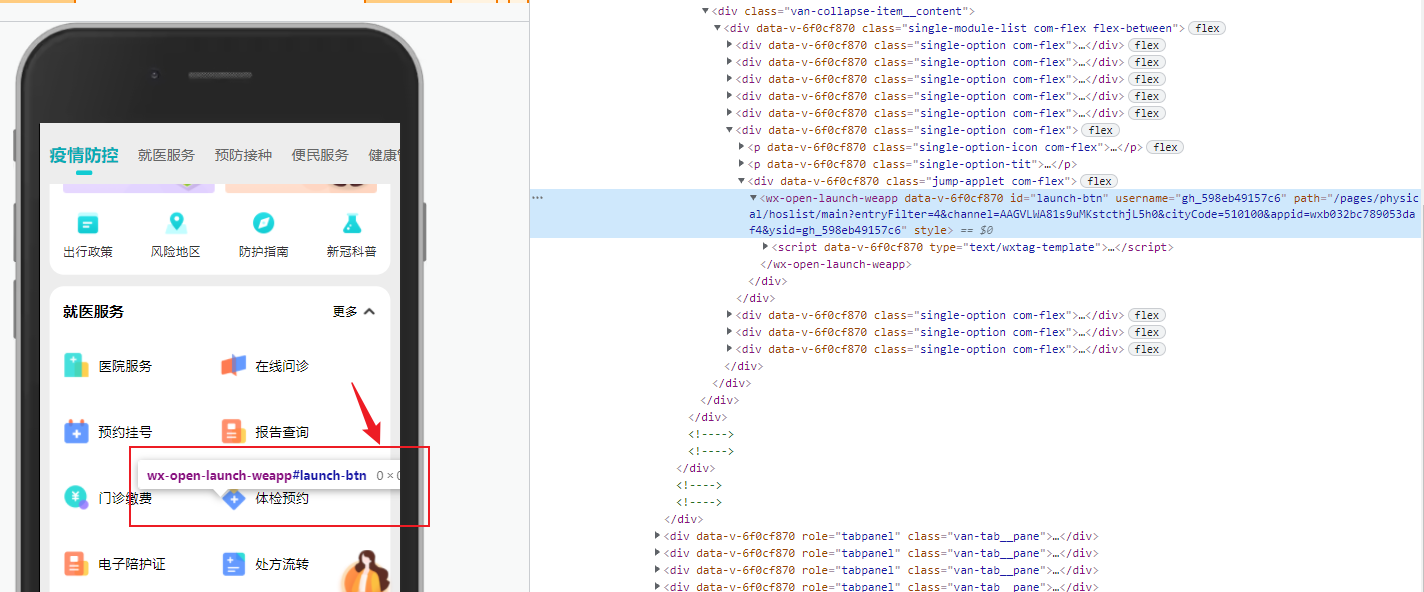Tap the 处方流转 icon

coord(233,564)
